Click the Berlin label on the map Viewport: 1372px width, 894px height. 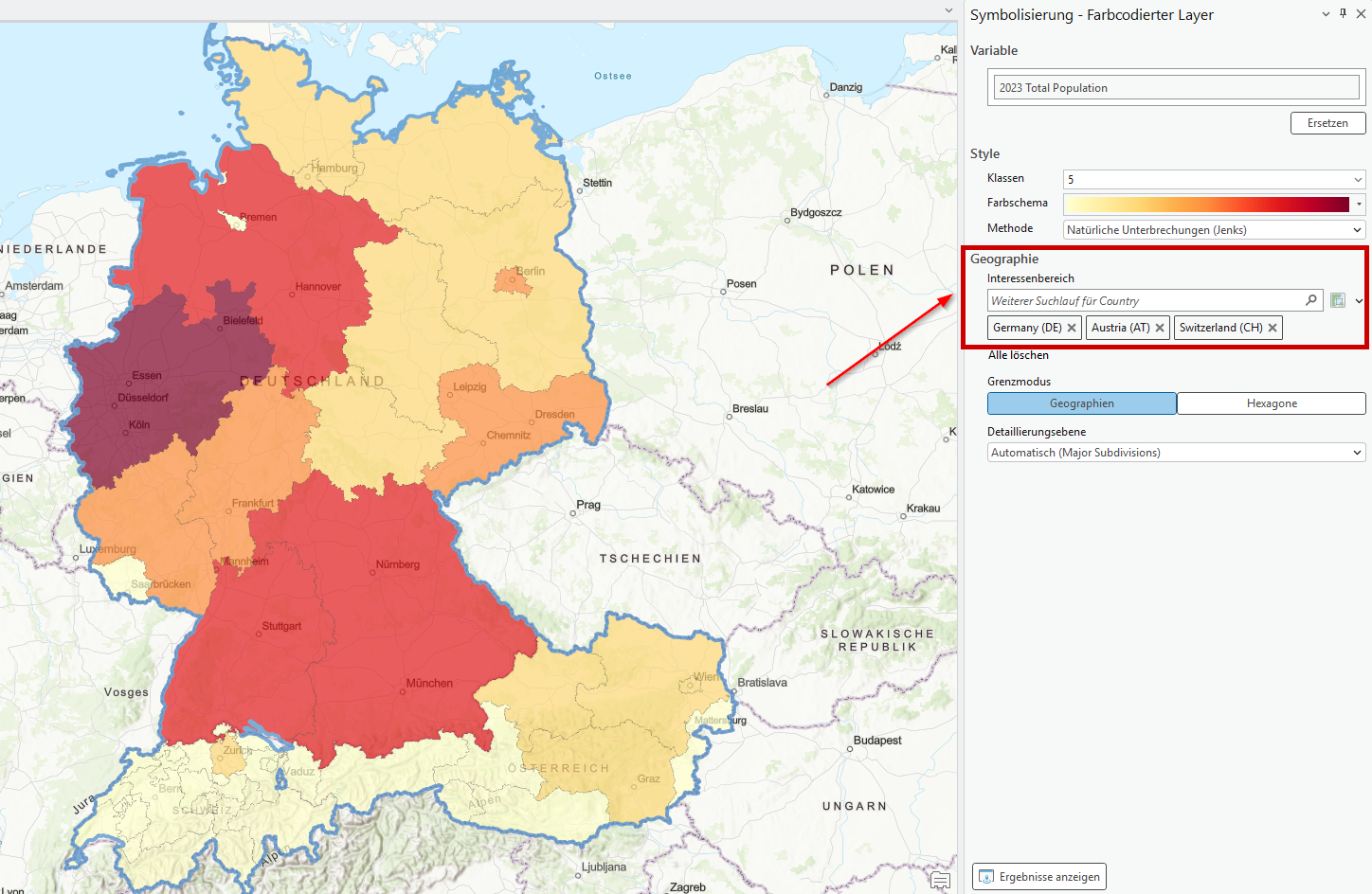pyautogui.click(x=531, y=271)
